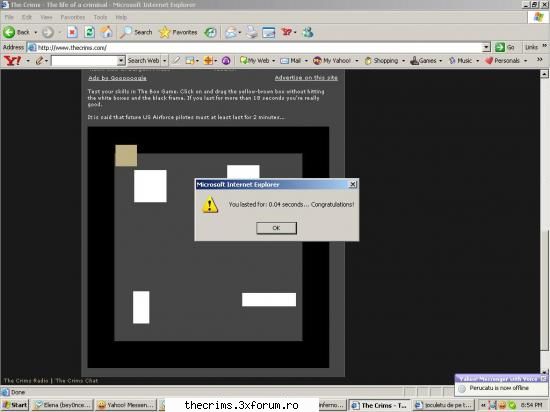Open the Messenger icon in toolbar
The image size is (550, 412).
pos(308,32)
